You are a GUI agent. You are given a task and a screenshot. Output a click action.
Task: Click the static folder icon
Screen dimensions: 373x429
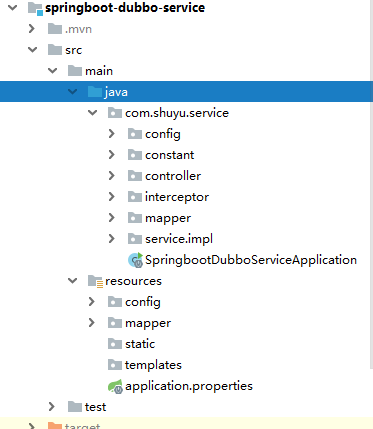pyautogui.click(x=115, y=344)
